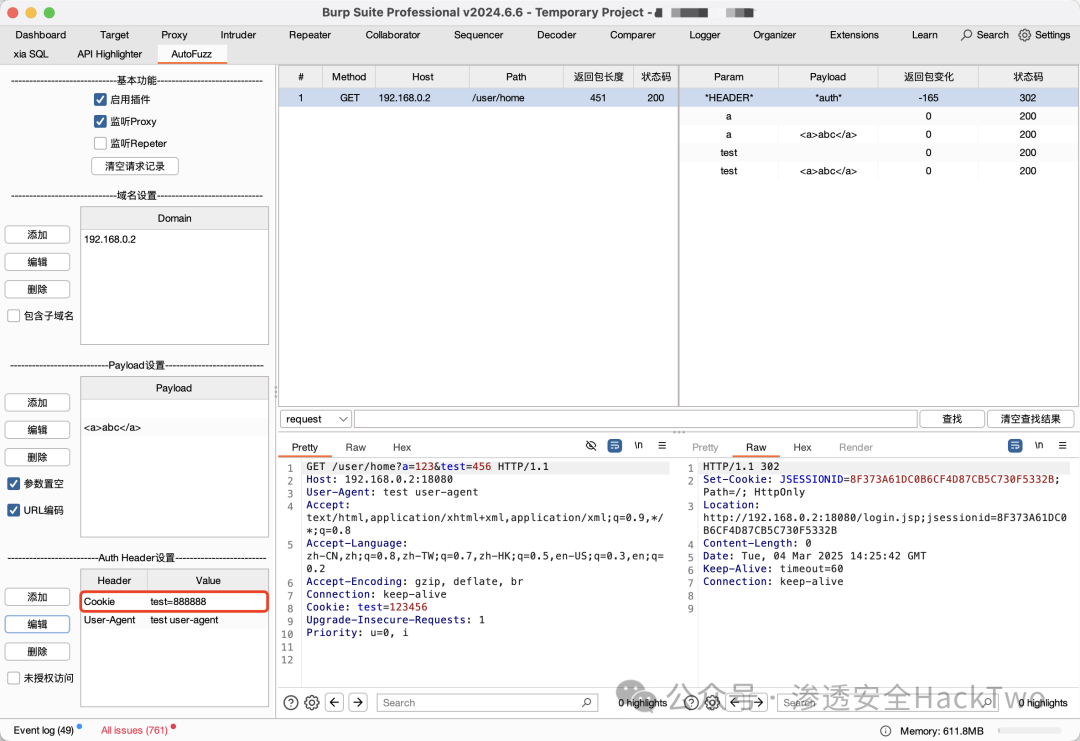Open the Proxy tab
Image resolution: width=1080 pixels, height=741 pixels.
point(174,34)
